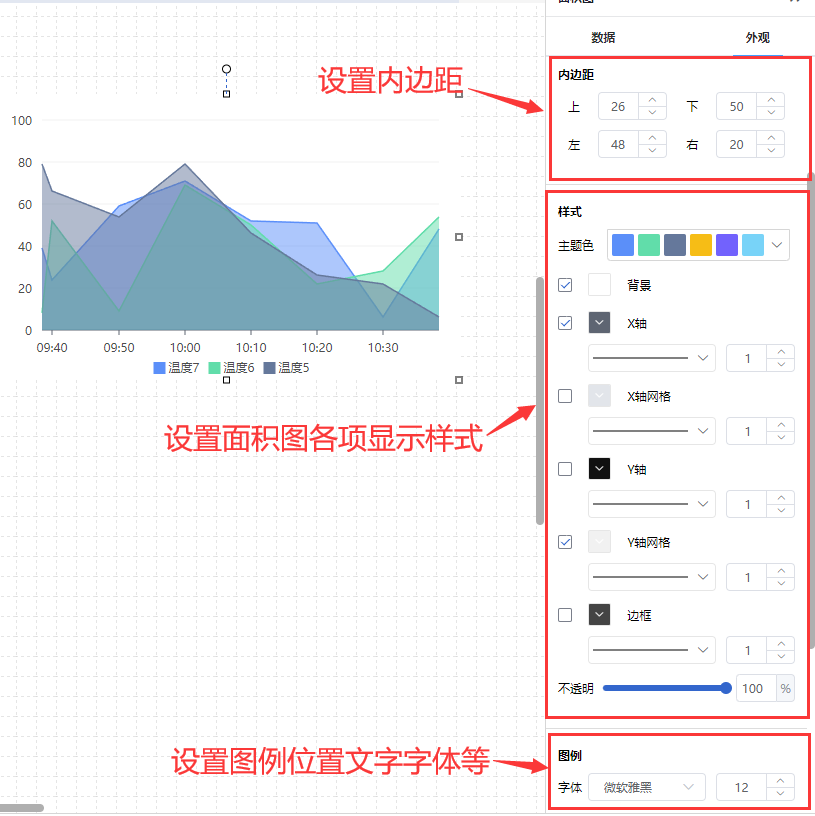Increase the legend font size
Image resolution: width=815 pixels, height=816 pixels.
click(780, 780)
